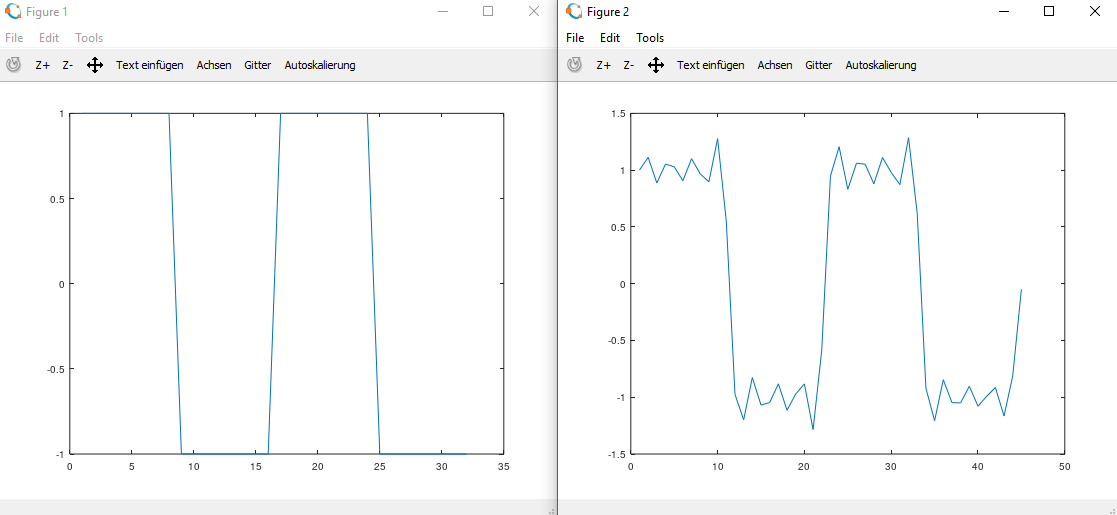Toggle Achsen in Figure 1 toolbar
The image size is (1117, 515).
pyautogui.click(x=214, y=65)
